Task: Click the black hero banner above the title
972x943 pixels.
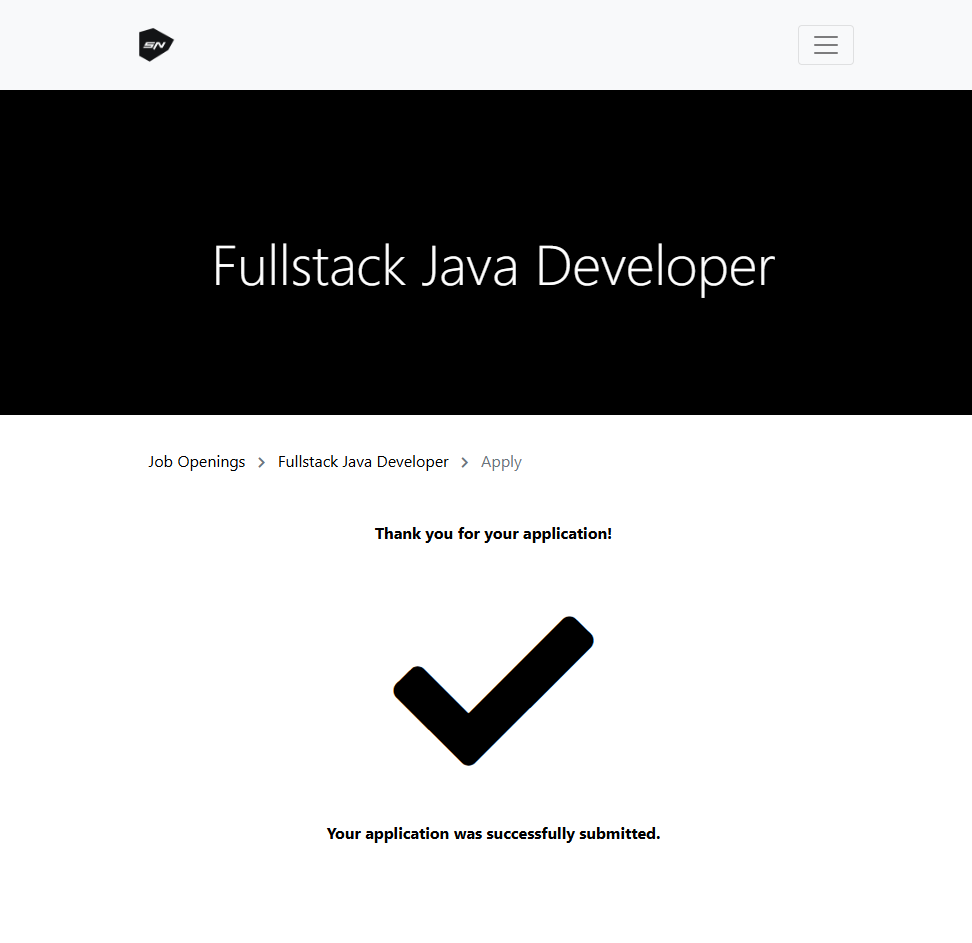Action: [486, 150]
